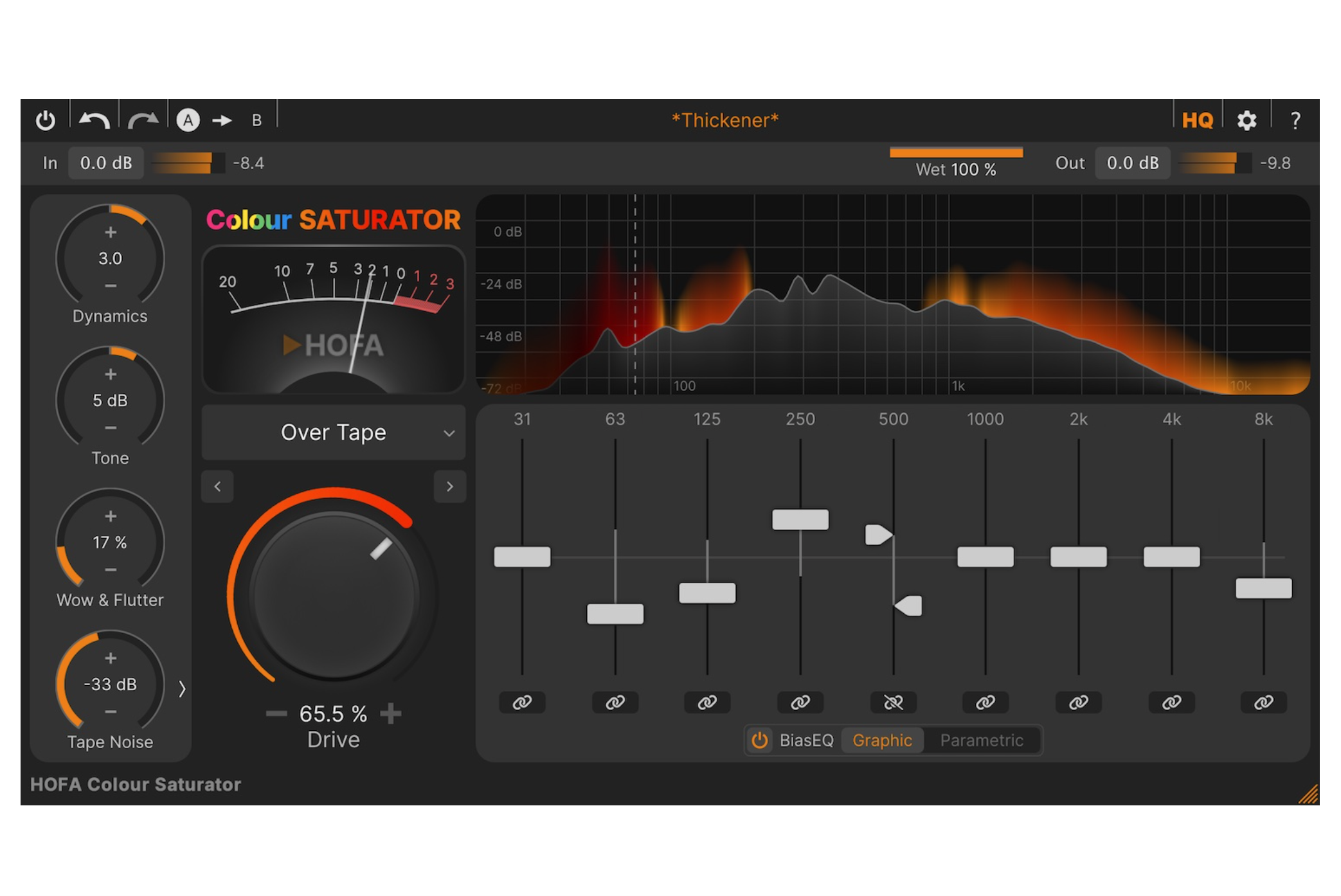The height and width of the screenshot is (896, 1341).
Task: Click the Drive minus button
Action: (x=276, y=713)
